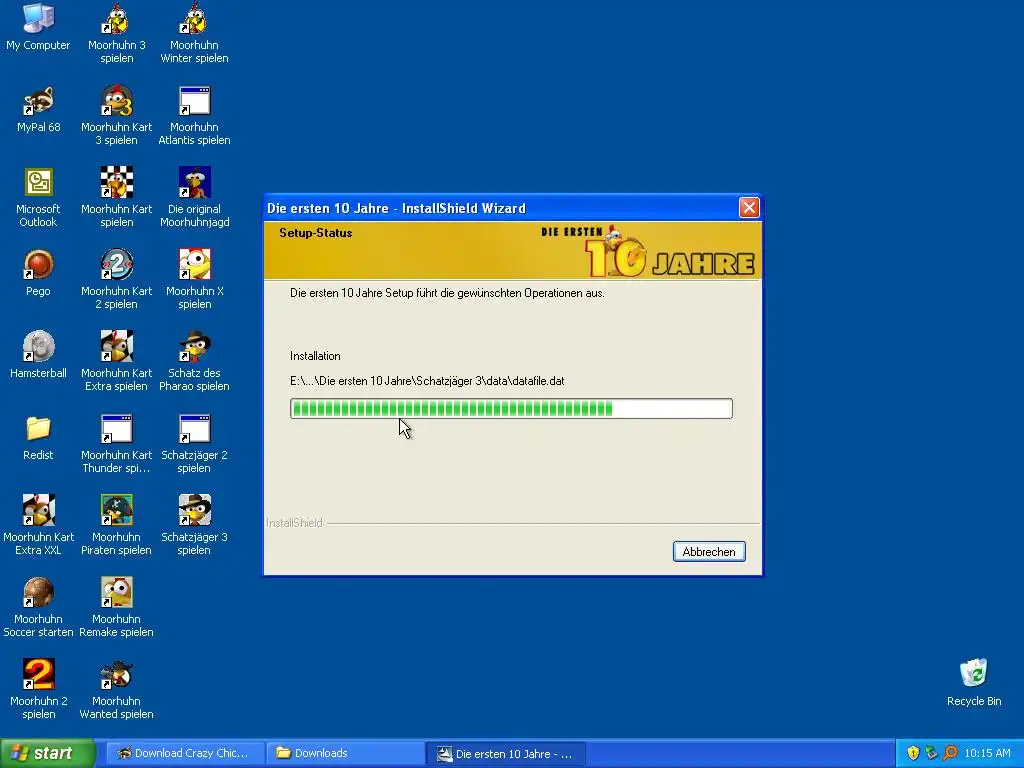Click the magnifier tray icon
This screenshot has height=768, width=1024.
[x=950, y=754]
